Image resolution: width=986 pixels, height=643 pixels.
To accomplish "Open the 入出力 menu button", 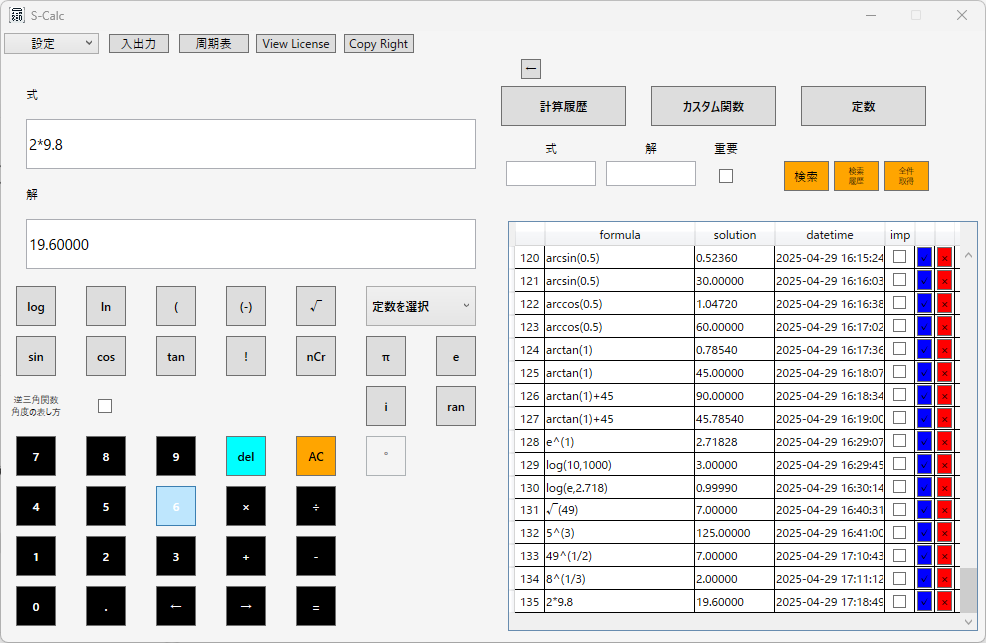I will pyautogui.click(x=139, y=43).
